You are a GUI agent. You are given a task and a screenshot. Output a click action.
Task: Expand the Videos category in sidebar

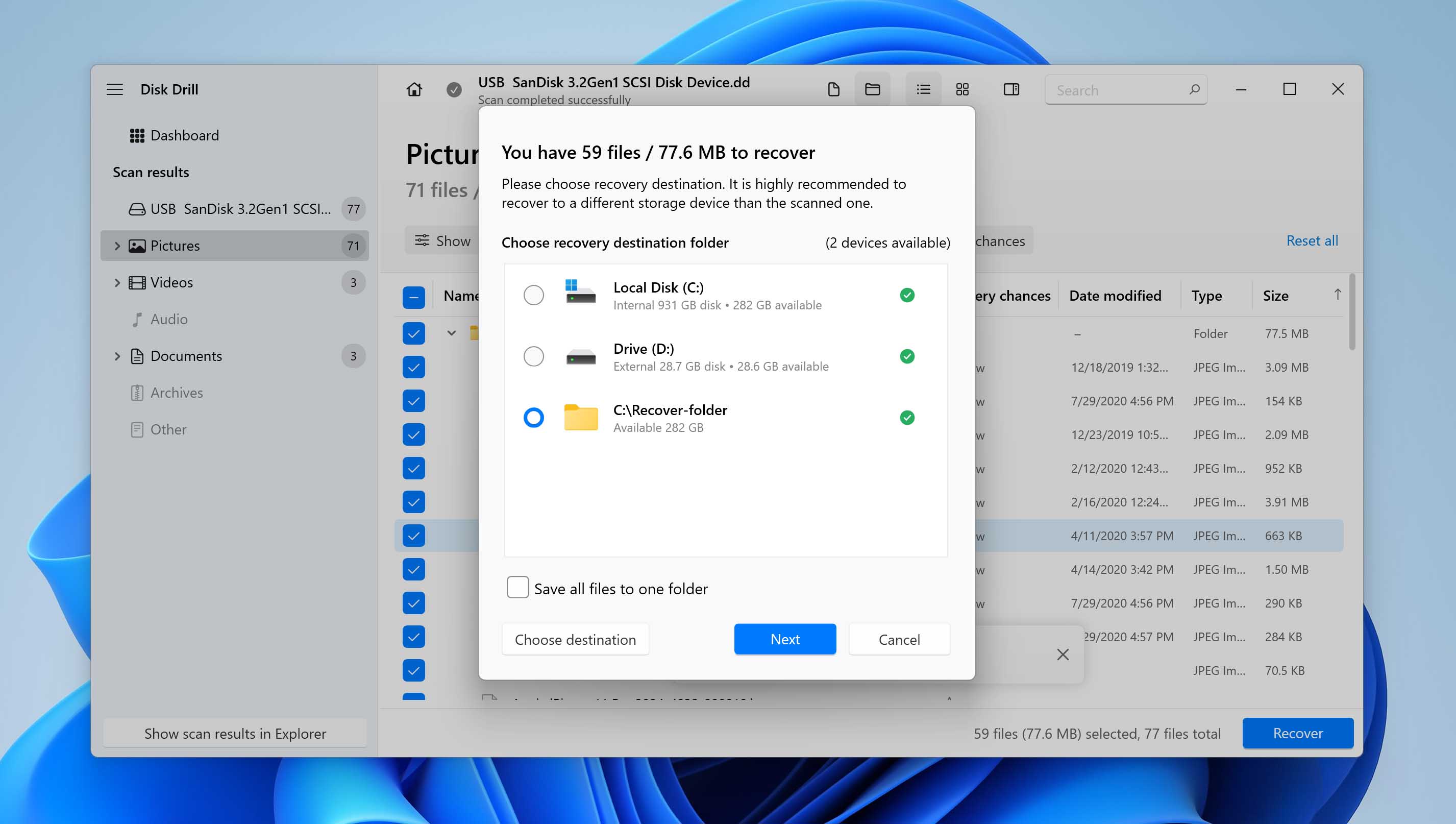[x=117, y=282]
